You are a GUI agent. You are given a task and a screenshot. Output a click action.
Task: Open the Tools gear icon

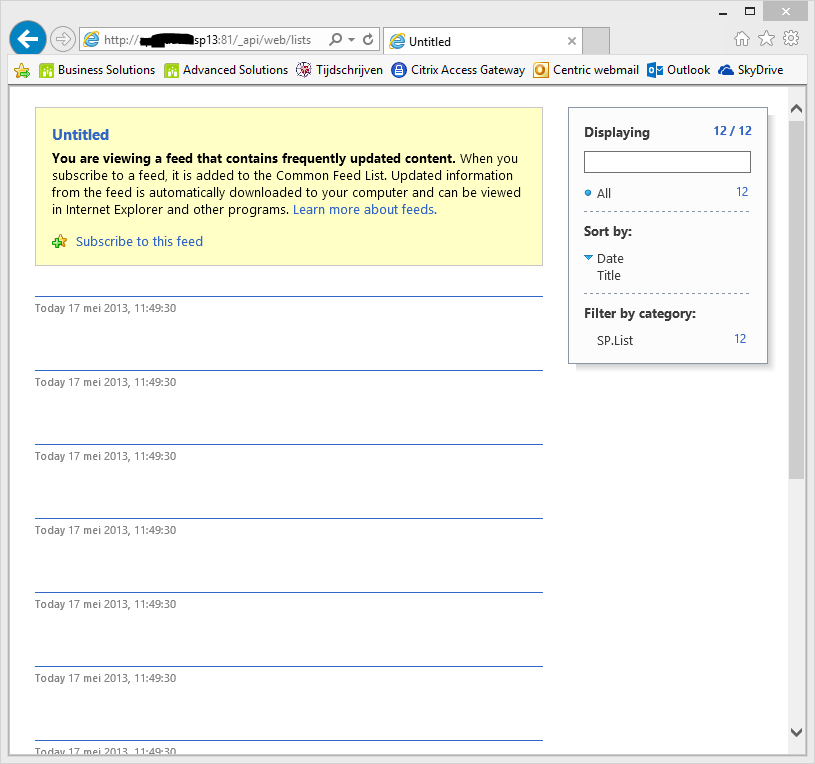pyautogui.click(x=791, y=38)
